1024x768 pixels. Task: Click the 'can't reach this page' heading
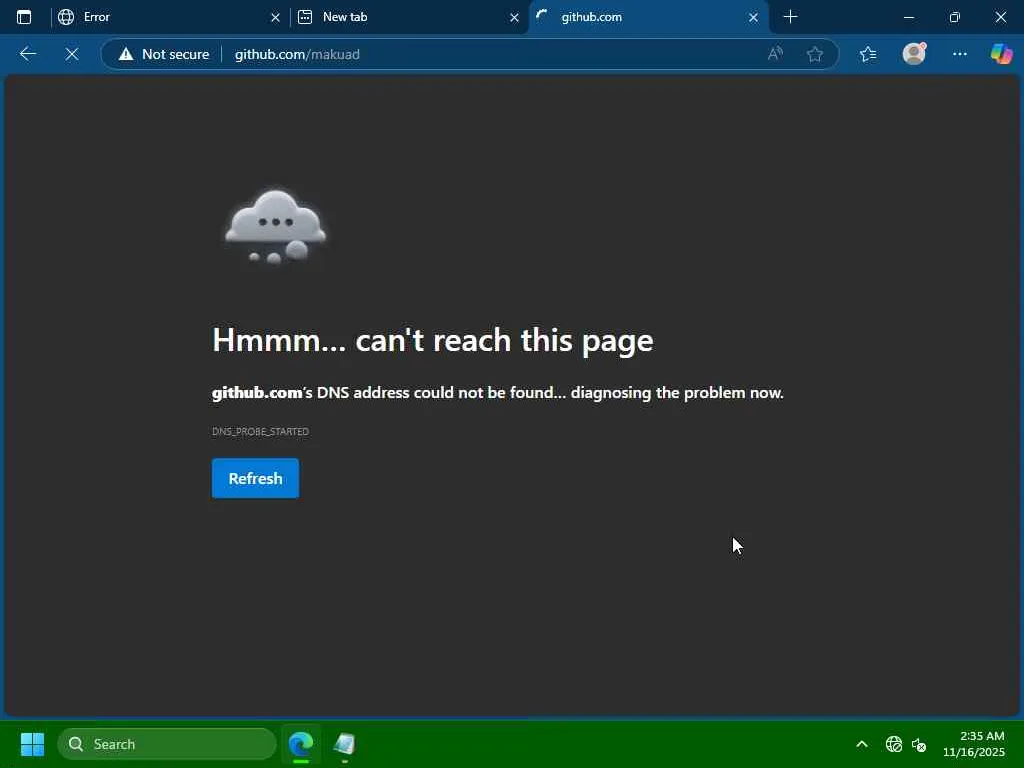click(x=433, y=340)
